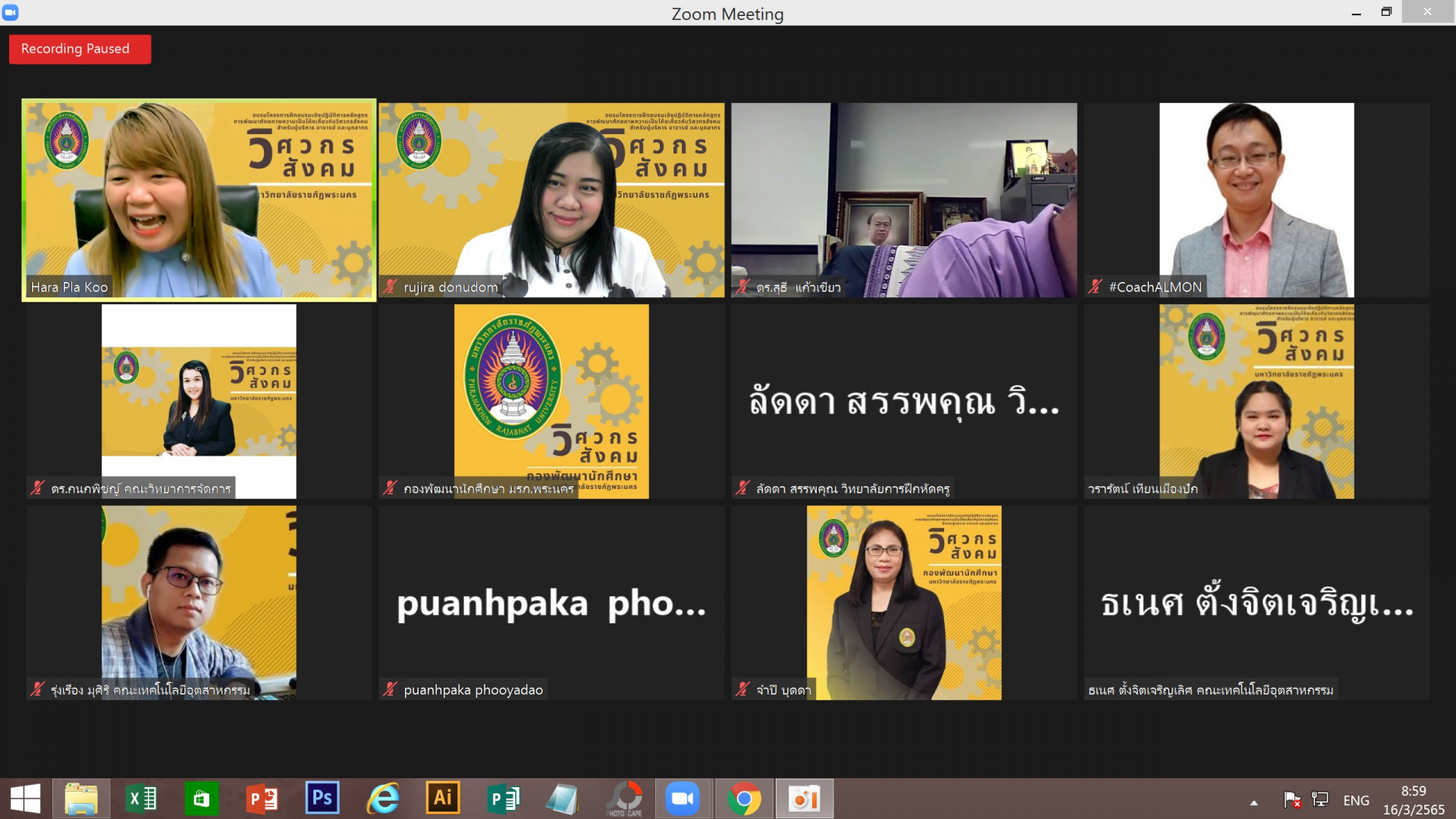Viewport: 1456px width, 819px height.
Task: Select Hara Pla Koo video tile
Action: pos(199,200)
